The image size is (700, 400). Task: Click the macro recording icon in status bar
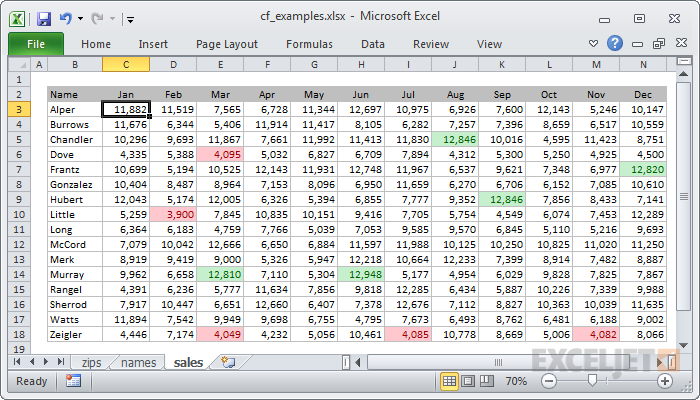click(73, 381)
